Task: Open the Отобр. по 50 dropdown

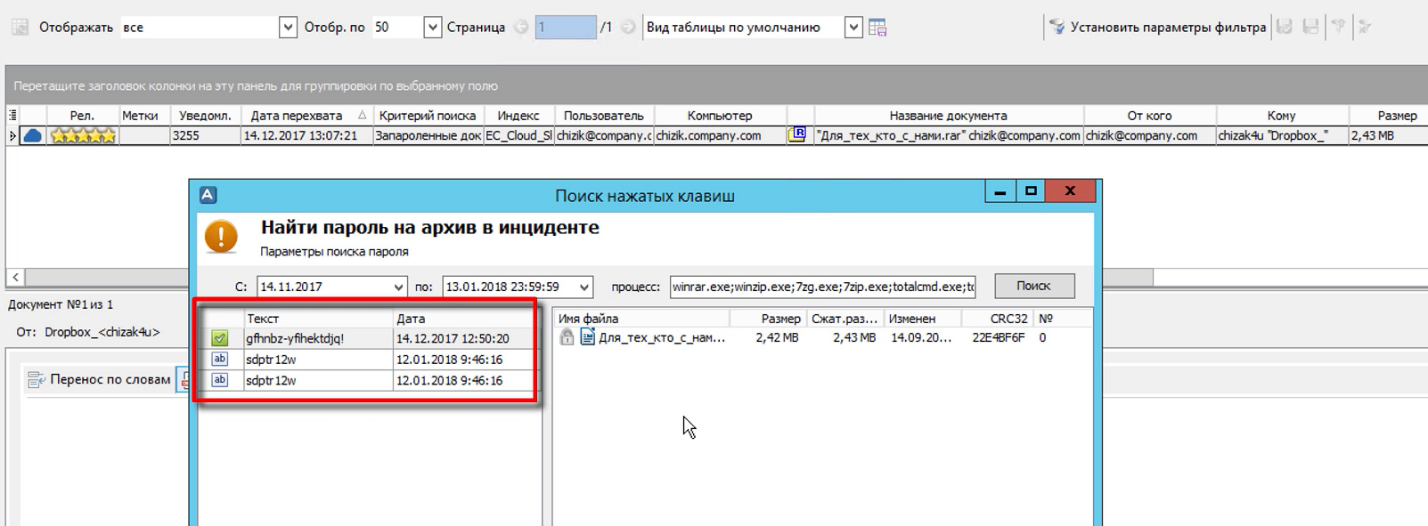Action: [x=433, y=28]
